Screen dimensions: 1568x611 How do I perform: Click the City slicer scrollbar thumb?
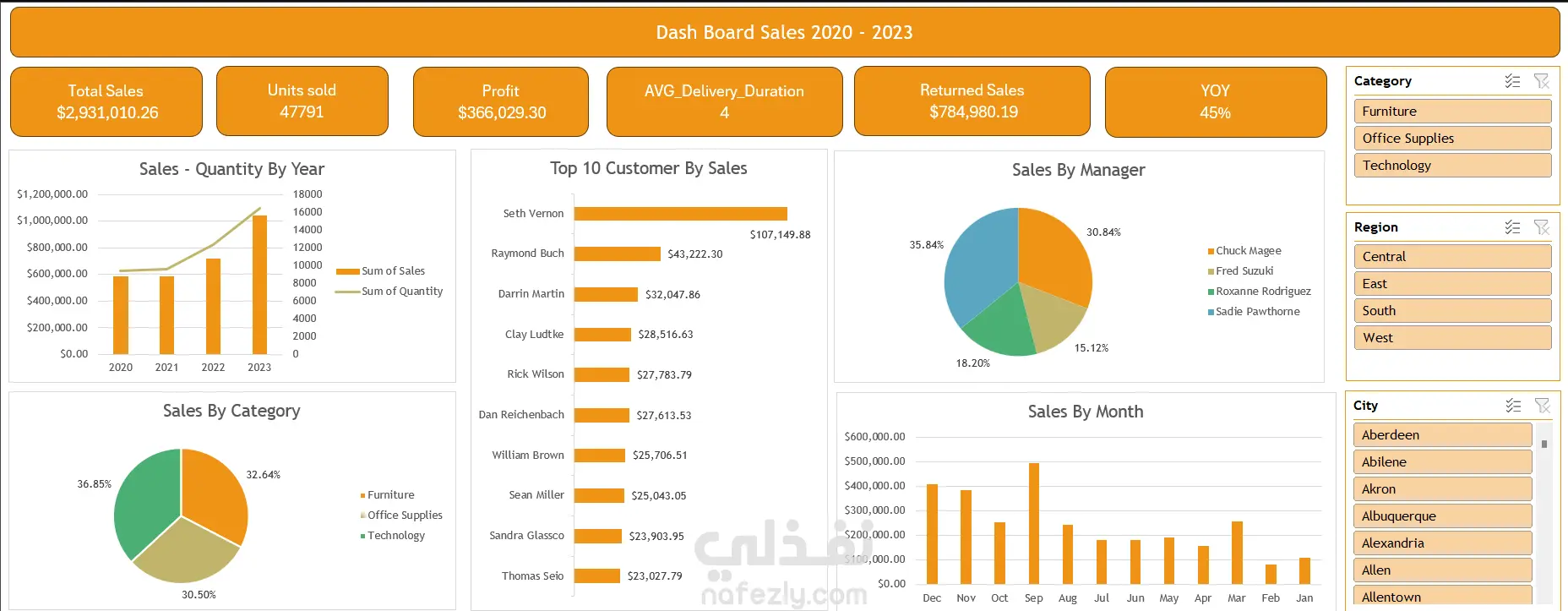pos(1544,444)
